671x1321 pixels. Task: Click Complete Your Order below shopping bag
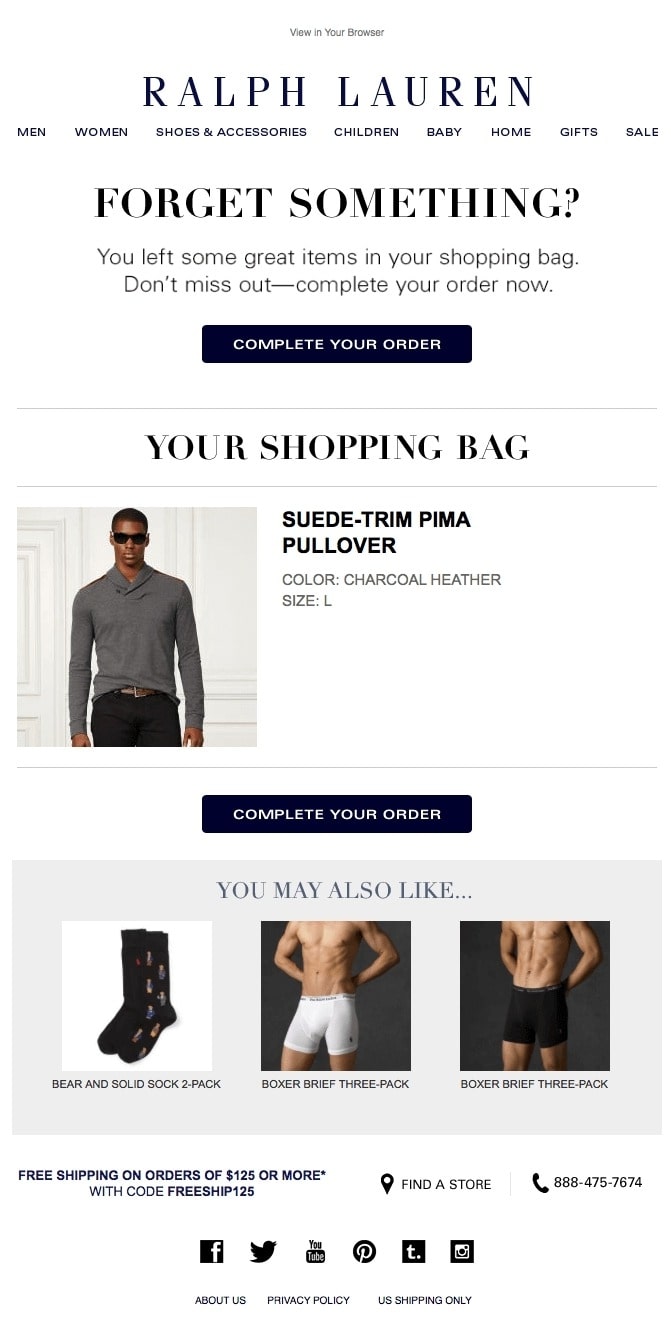click(337, 814)
